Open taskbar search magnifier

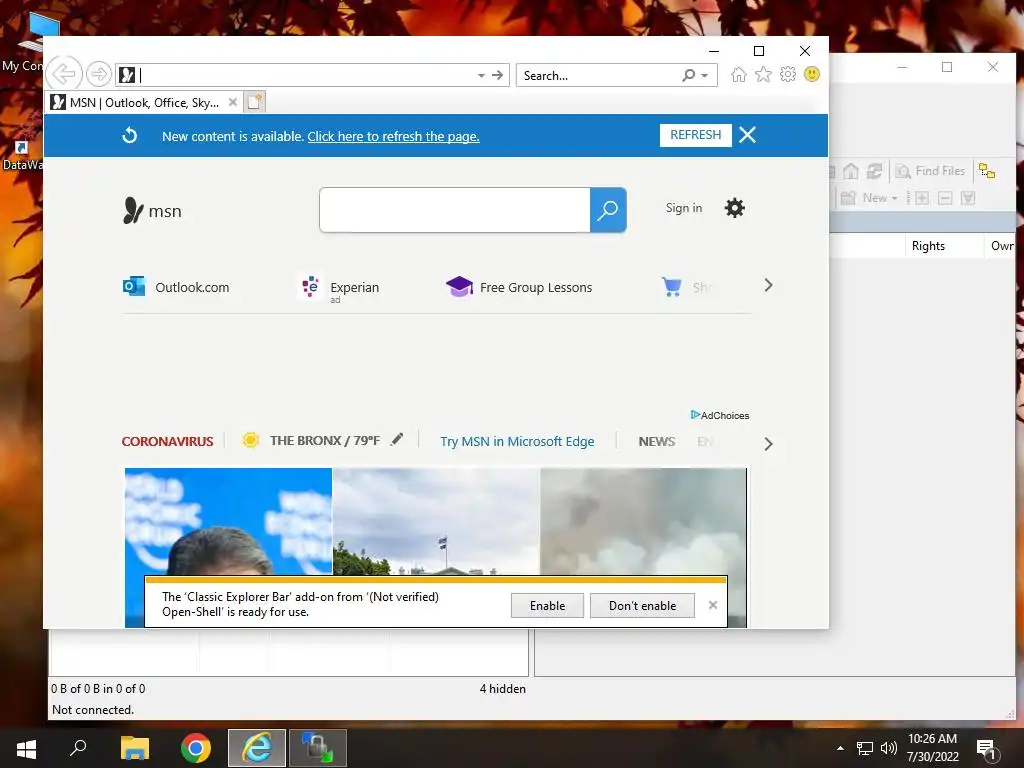pyautogui.click(x=78, y=748)
